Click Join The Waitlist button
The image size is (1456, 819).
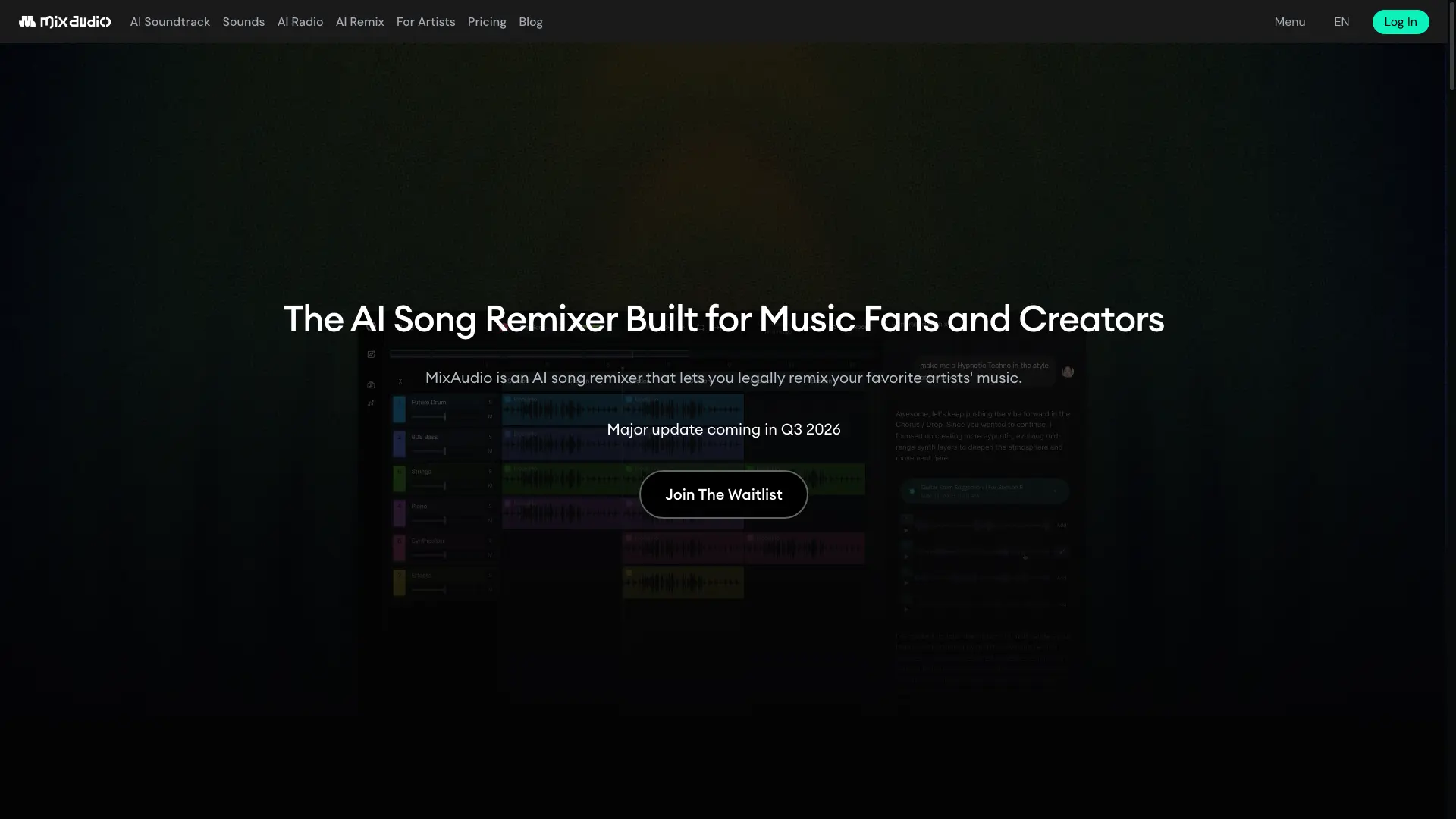tap(723, 494)
